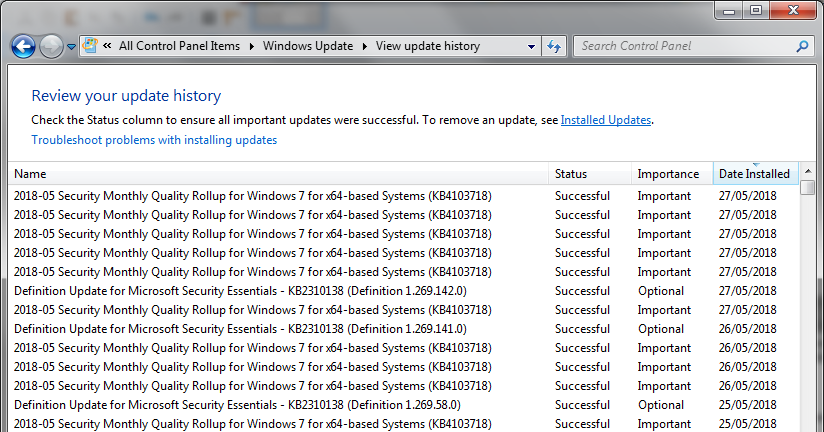This screenshot has height=432, width=824.
Task: Open the Installed Updates link
Action: coord(606,120)
